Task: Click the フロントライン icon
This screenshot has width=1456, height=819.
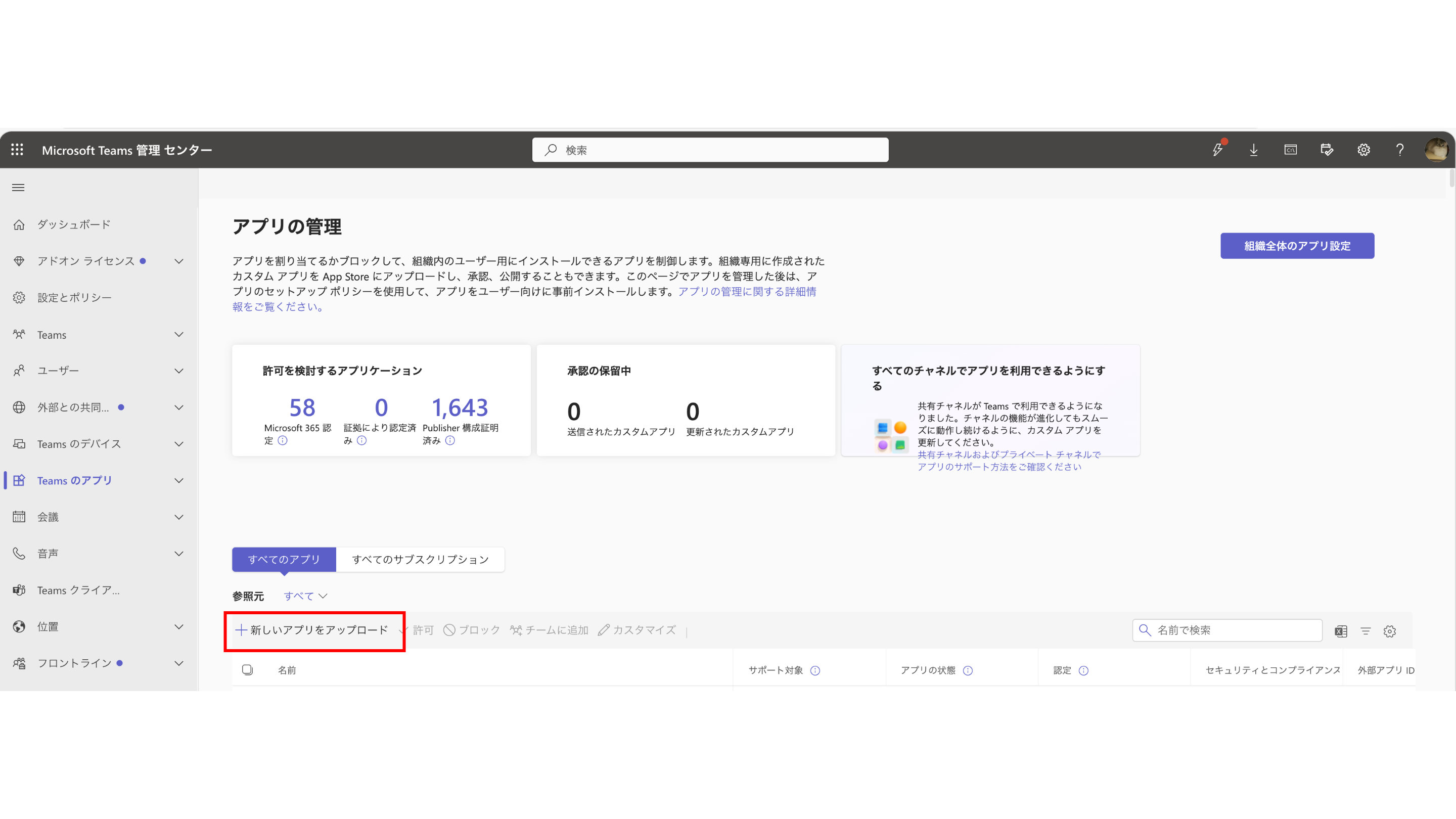Action: (19, 663)
